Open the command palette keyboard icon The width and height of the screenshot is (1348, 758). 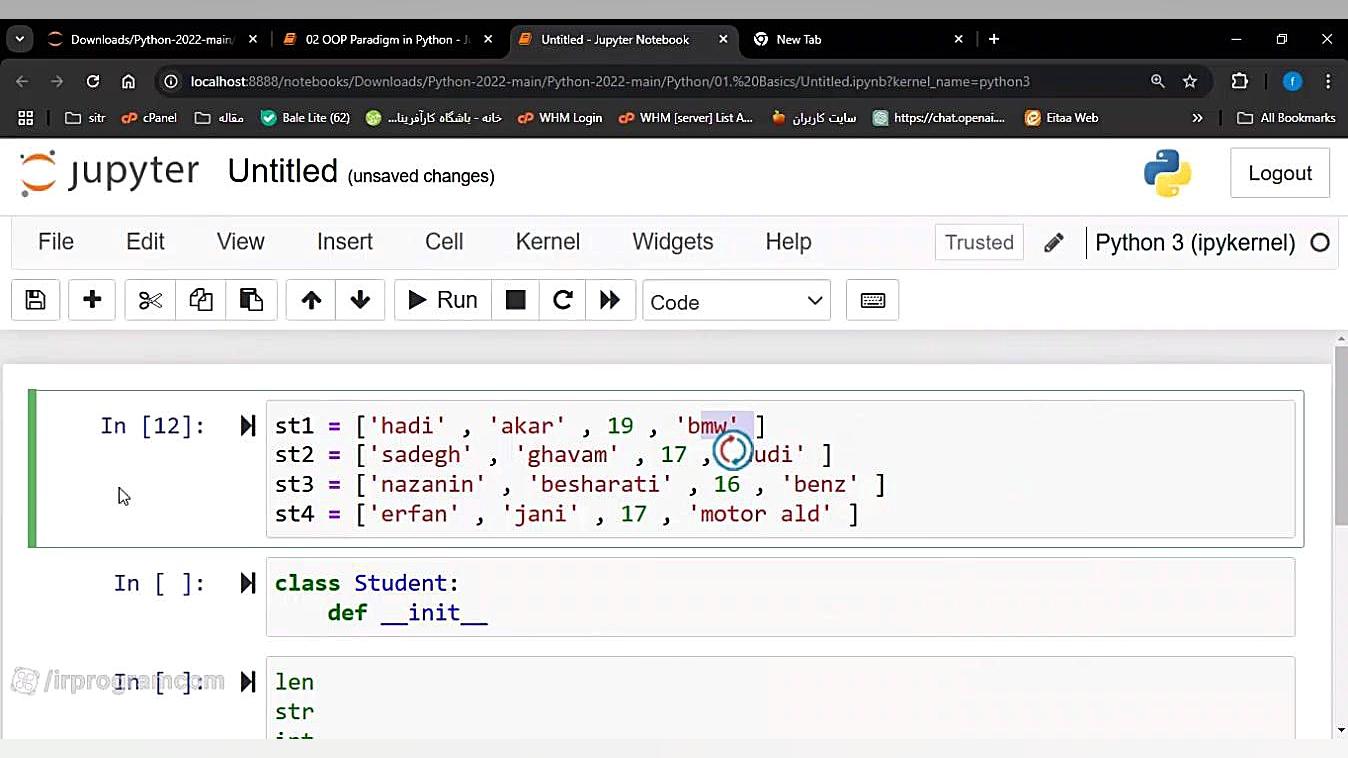click(873, 300)
